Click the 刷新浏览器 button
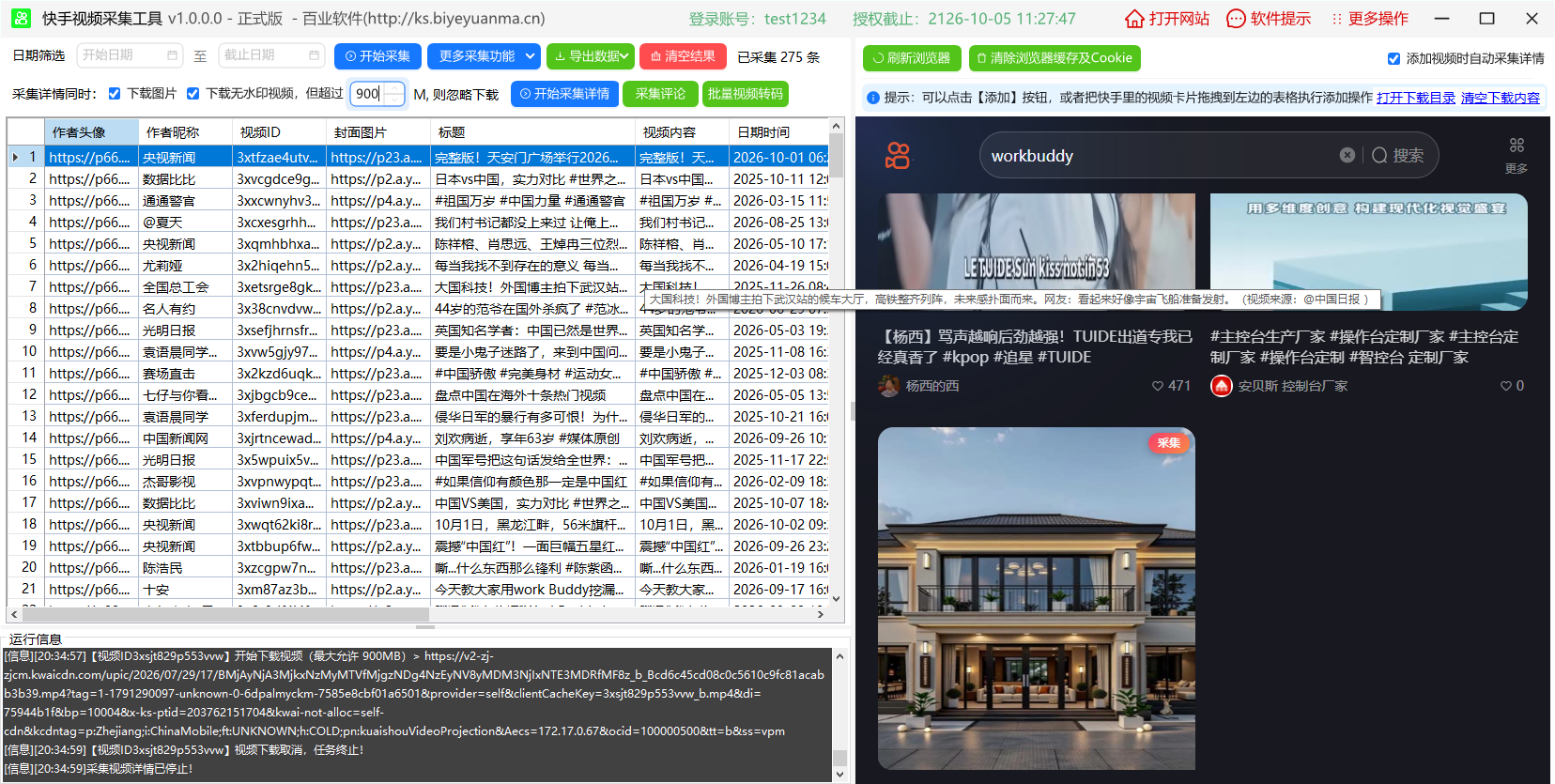This screenshot has width=1555, height=784. [912, 58]
